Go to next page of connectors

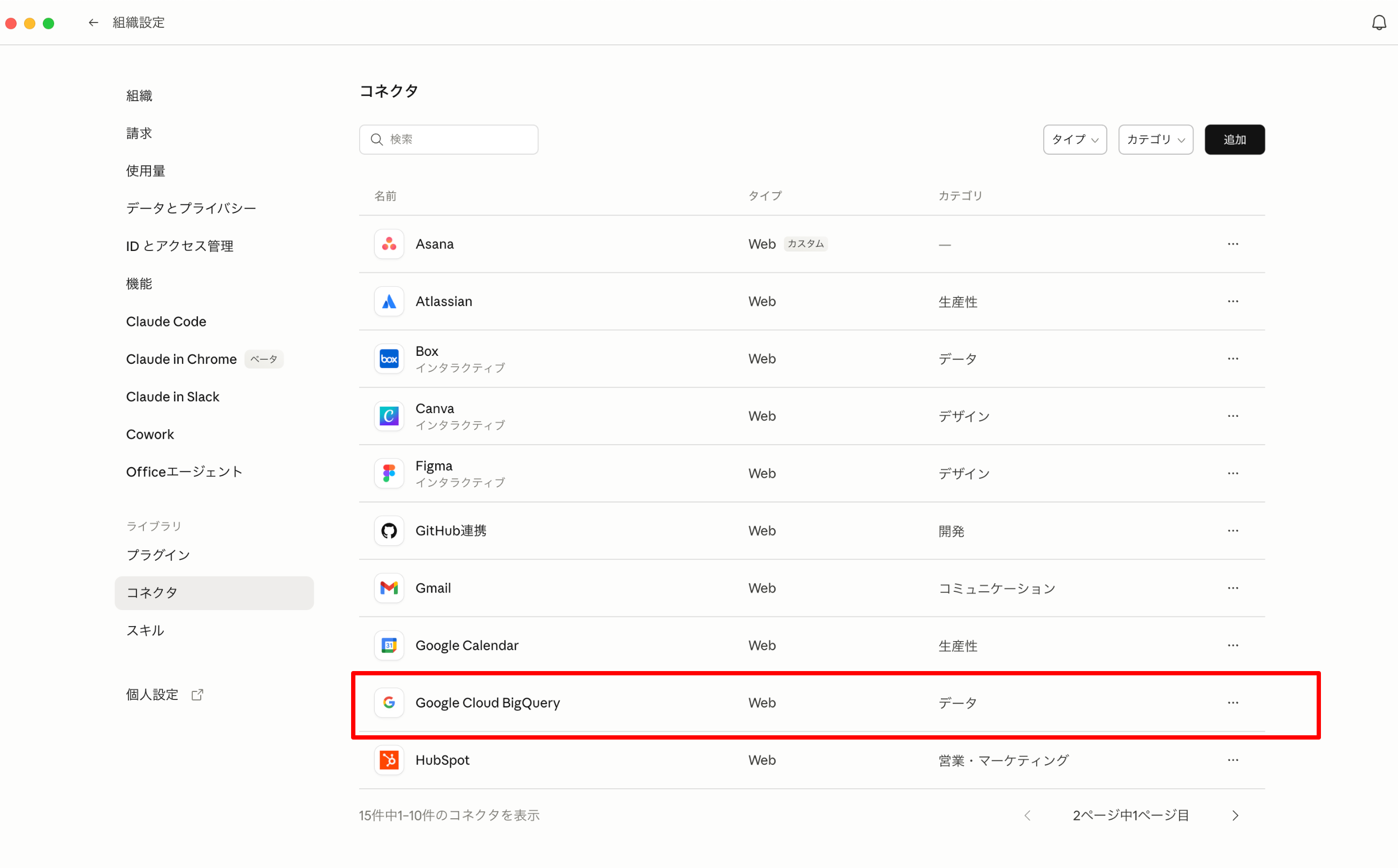(x=1235, y=815)
